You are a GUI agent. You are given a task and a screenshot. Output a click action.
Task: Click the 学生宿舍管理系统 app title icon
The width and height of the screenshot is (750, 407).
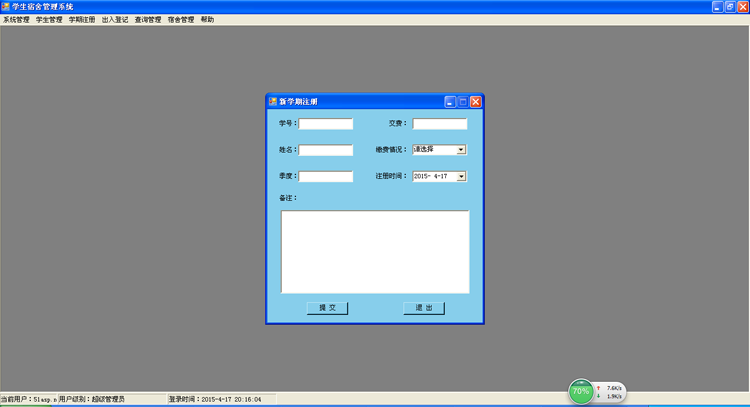(6, 6)
